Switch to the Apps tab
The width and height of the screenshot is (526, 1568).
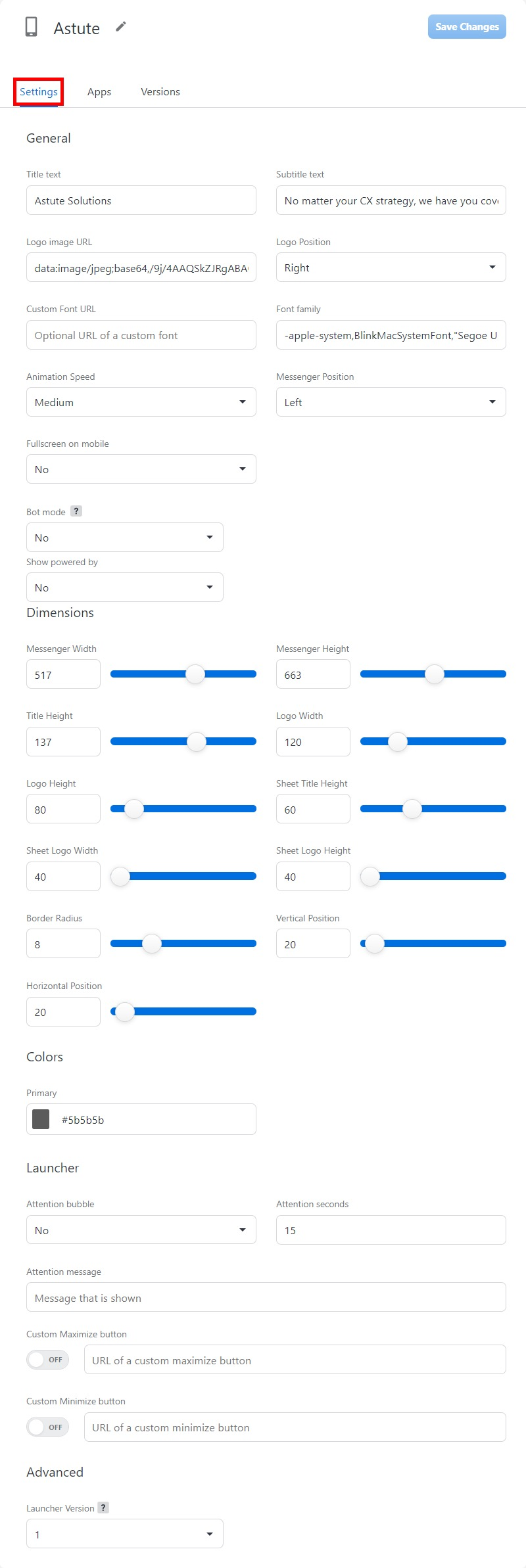click(x=99, y=92)
